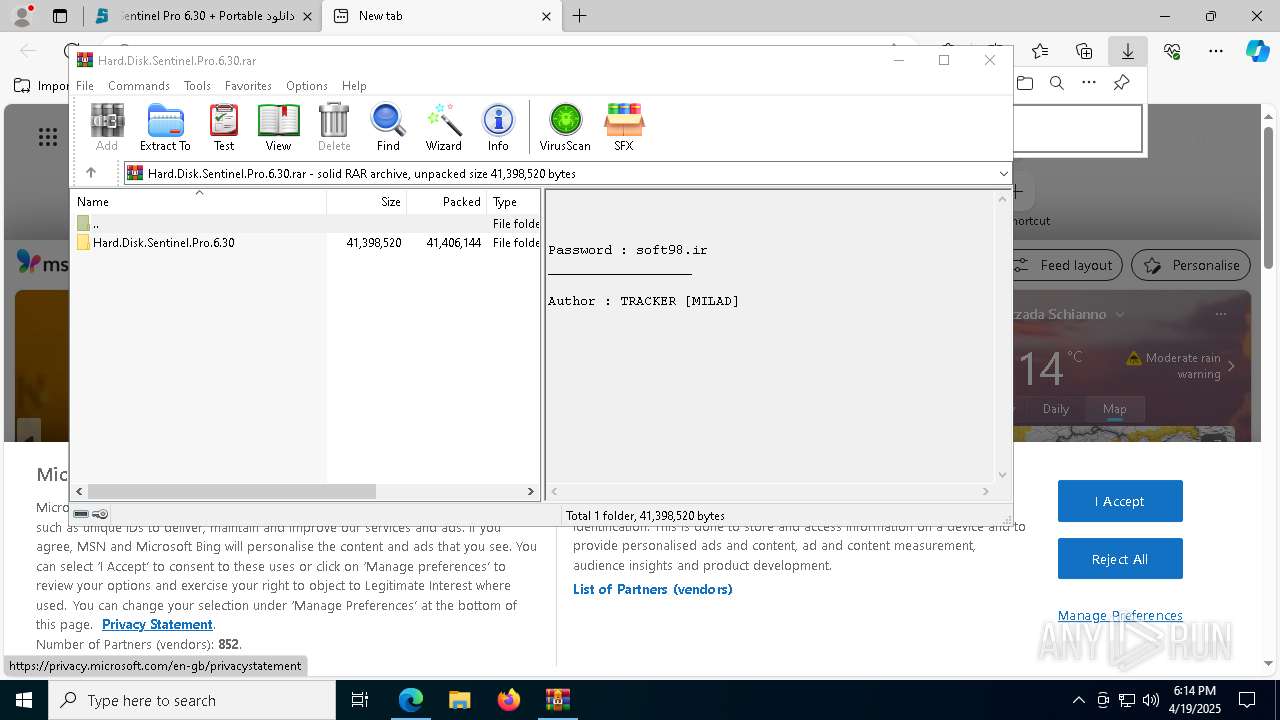This screenshot has width=1280, height=720.
Task: Open the Commands menu
Action: tap(139, 86)
